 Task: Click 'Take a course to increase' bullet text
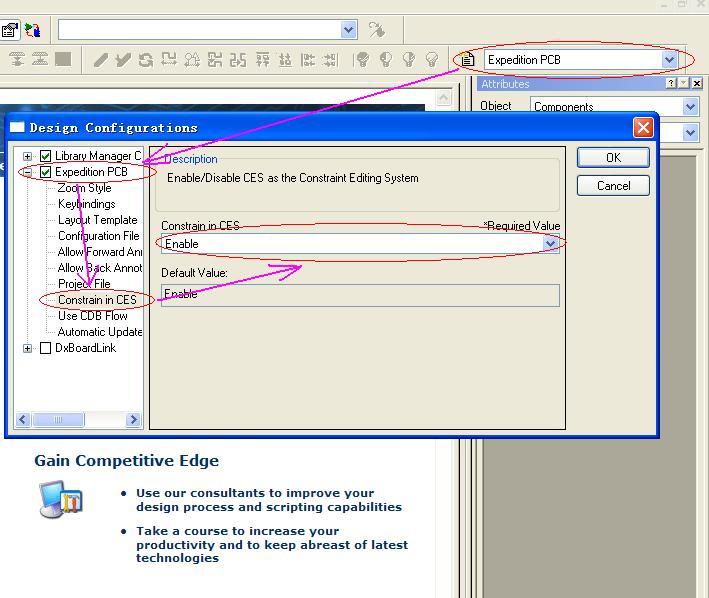click(x=272, y=544)
